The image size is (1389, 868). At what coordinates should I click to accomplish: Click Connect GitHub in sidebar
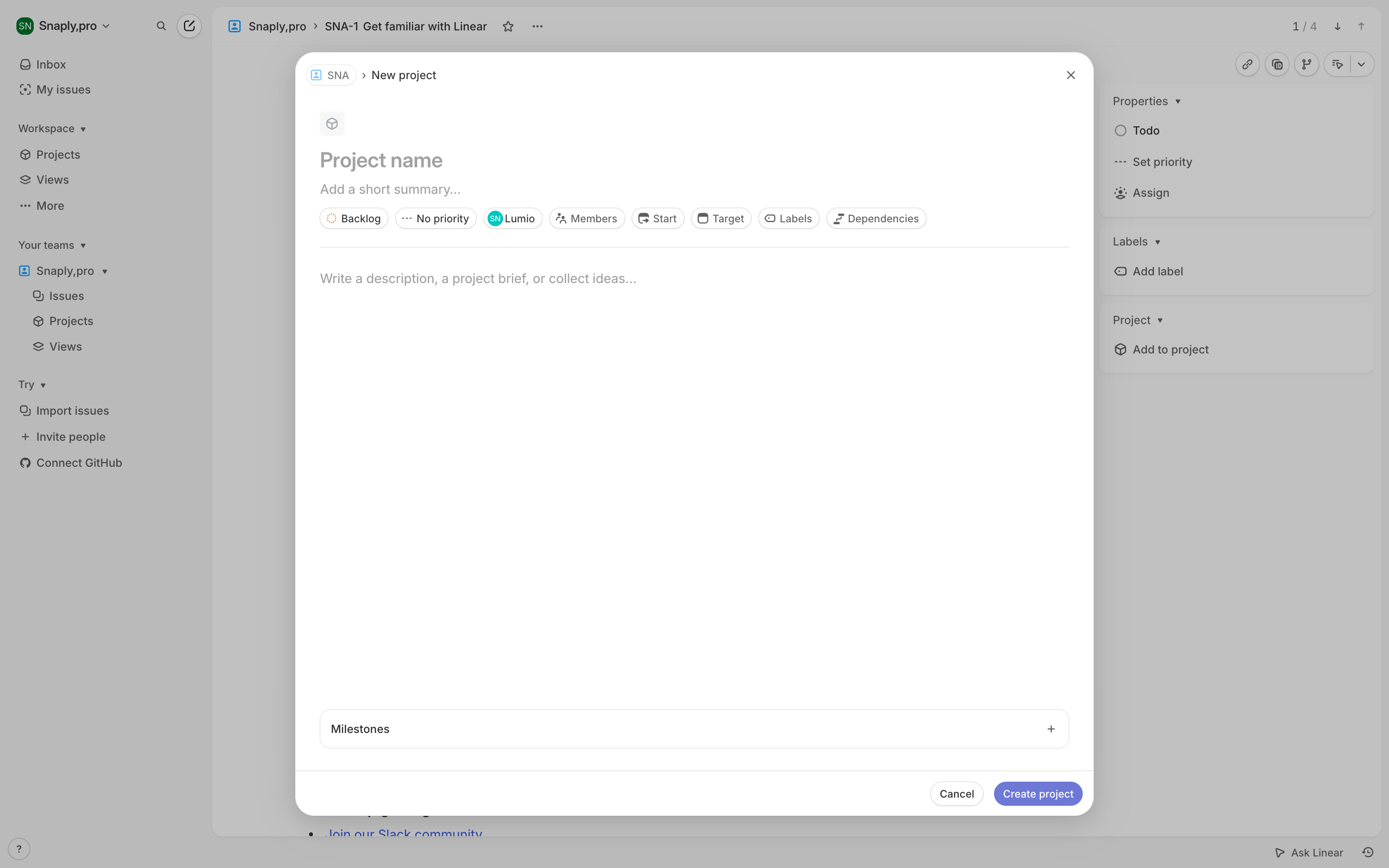[x=70, y=463]
